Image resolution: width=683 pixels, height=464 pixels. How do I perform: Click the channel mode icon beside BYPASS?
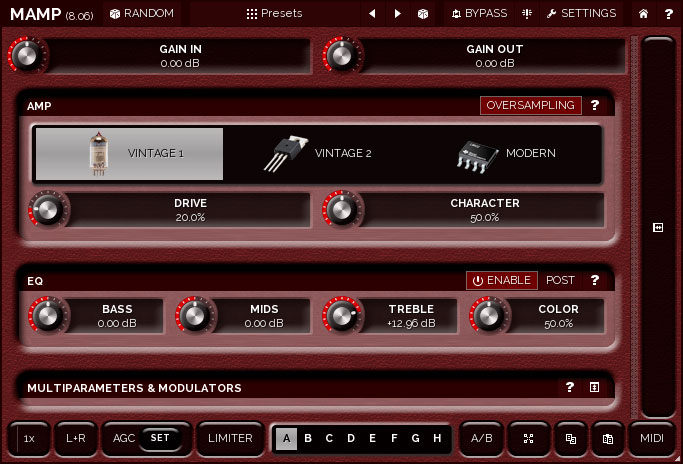pyautogui.click(x=527, y=14)
